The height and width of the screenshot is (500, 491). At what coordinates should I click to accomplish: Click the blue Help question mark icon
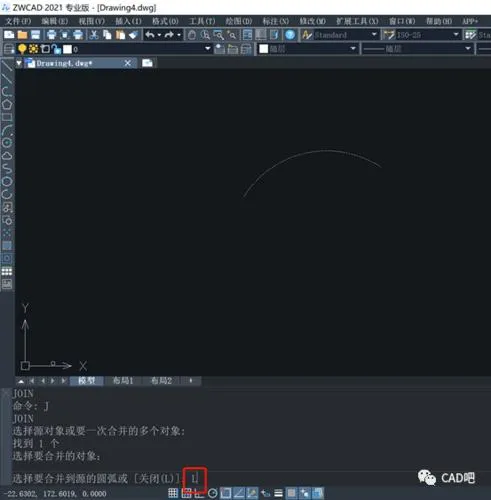point(290,35)
